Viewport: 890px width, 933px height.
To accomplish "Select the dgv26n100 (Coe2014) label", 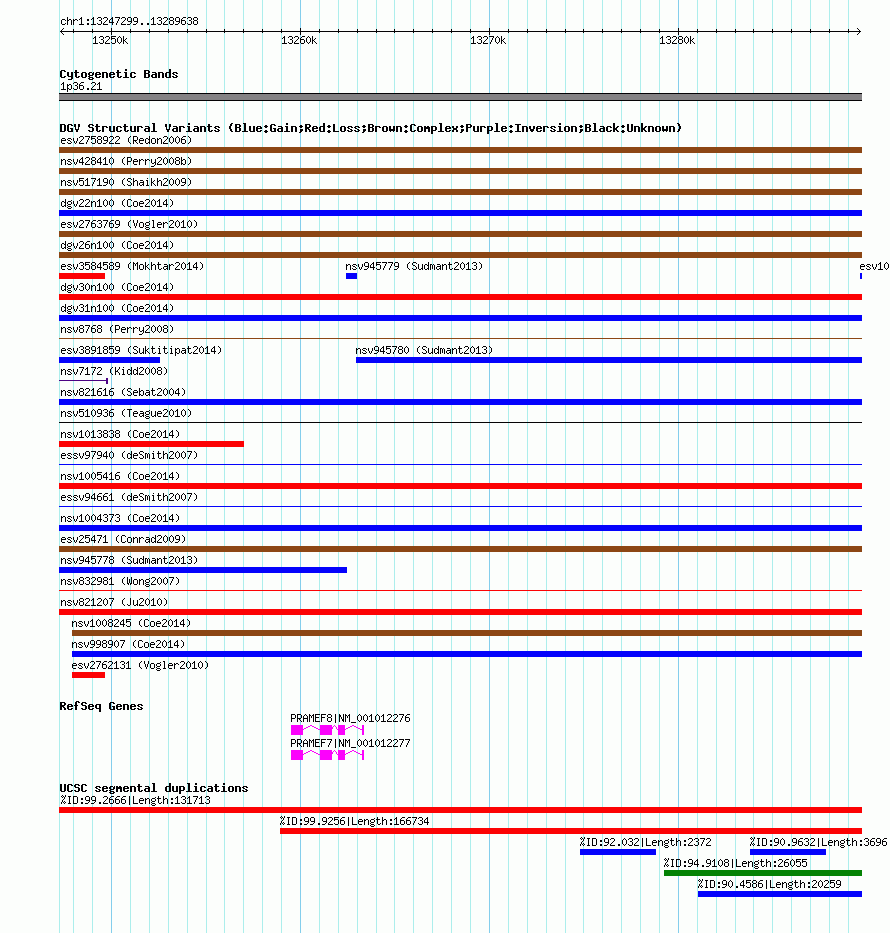I will [117, 245].
